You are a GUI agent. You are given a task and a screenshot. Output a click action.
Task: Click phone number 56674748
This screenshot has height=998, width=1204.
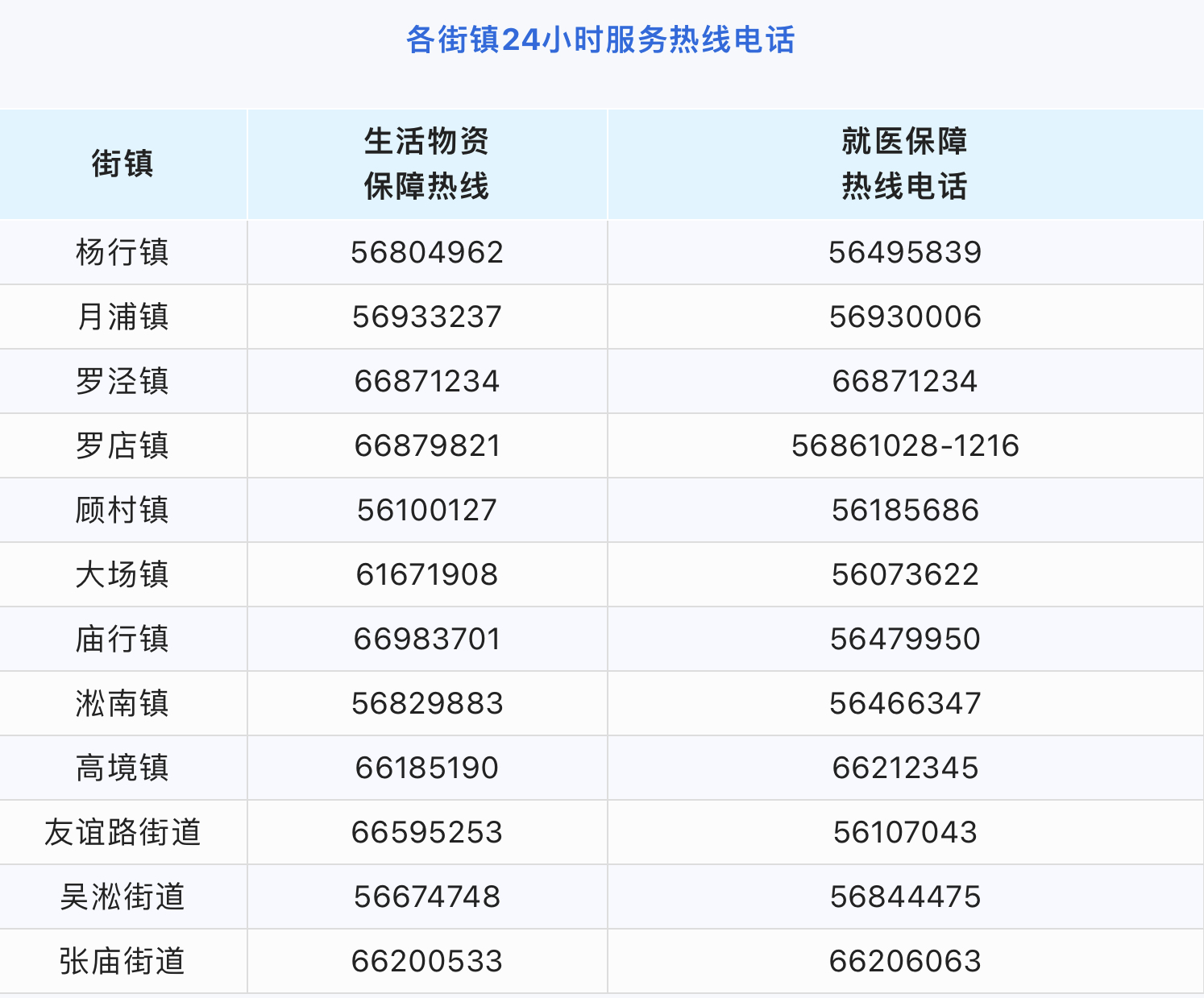(x=427, y=897)
